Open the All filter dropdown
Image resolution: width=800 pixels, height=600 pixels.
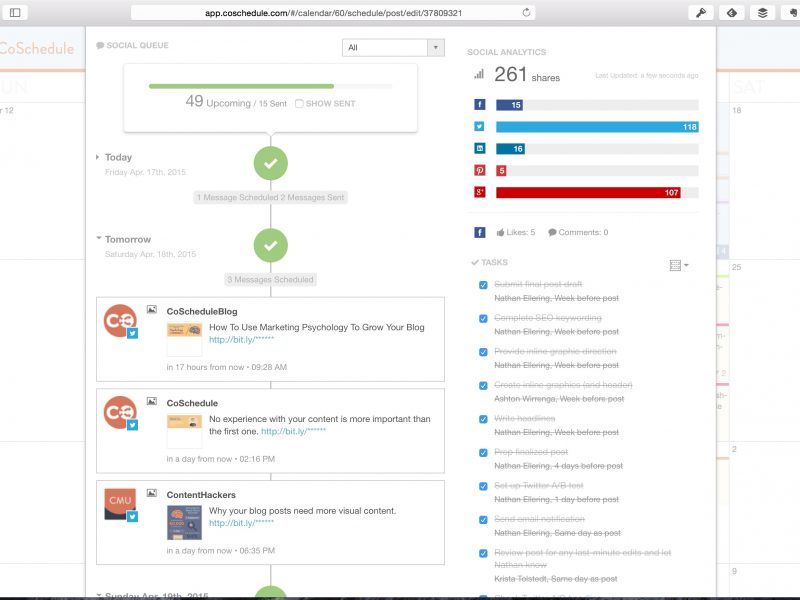click(393, 47)
